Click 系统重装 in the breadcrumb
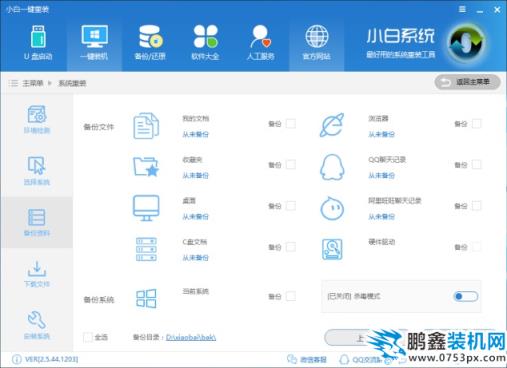Image resolution: width=507 pixels, height=368 pixels. [x=72, y=83]
